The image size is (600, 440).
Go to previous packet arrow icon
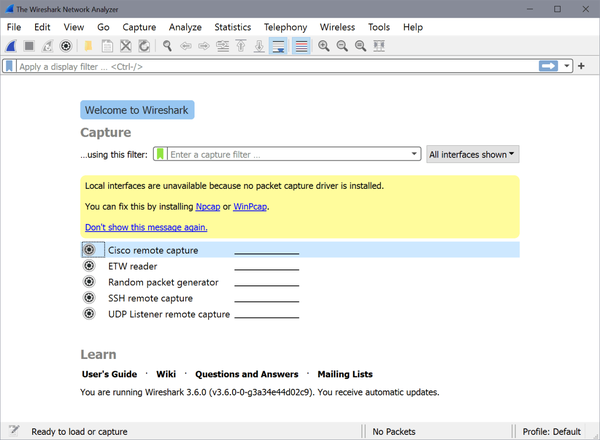[186, 46]
